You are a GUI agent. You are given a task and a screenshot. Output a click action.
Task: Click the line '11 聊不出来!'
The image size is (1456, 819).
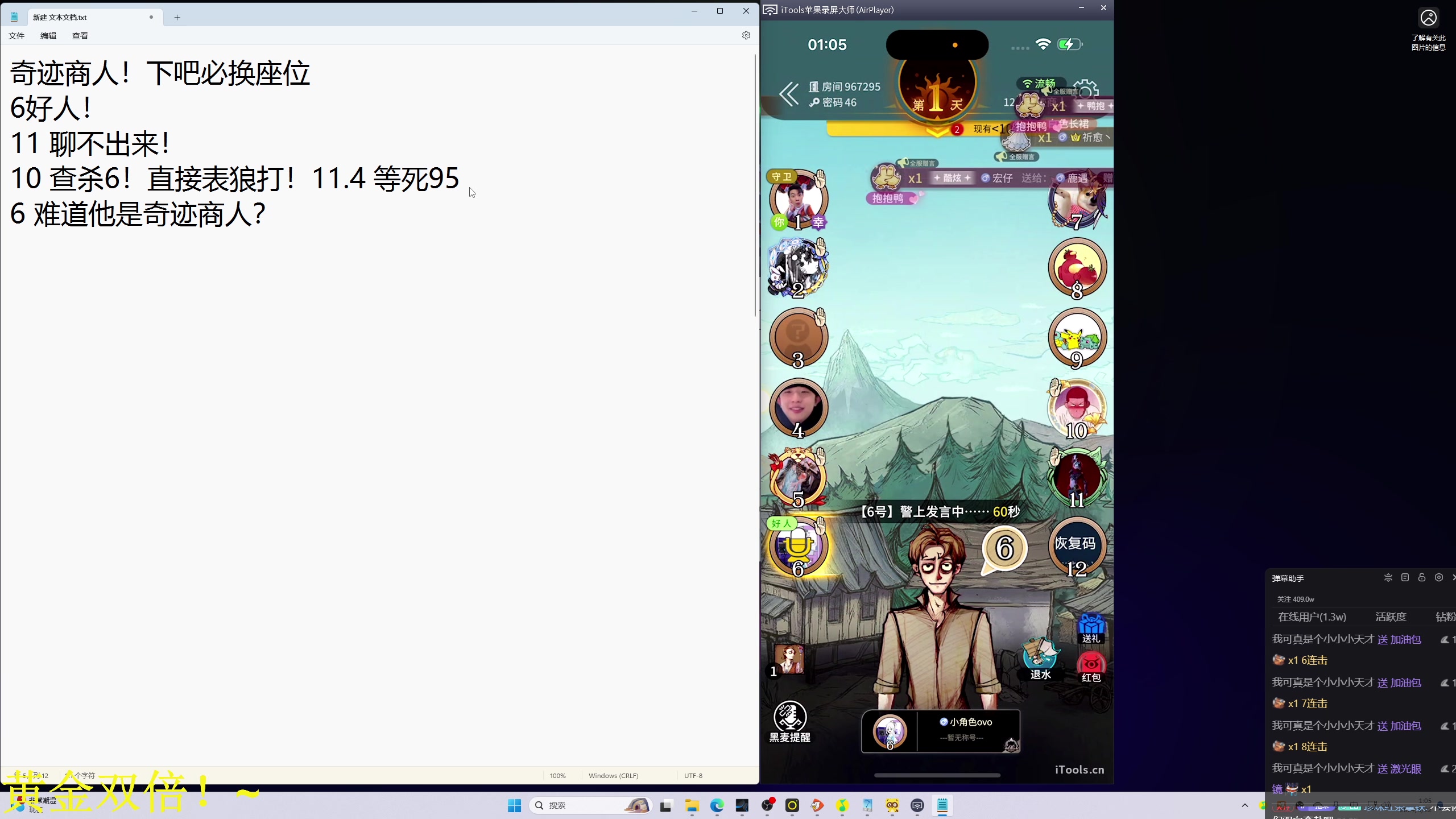tap(90, 143)
